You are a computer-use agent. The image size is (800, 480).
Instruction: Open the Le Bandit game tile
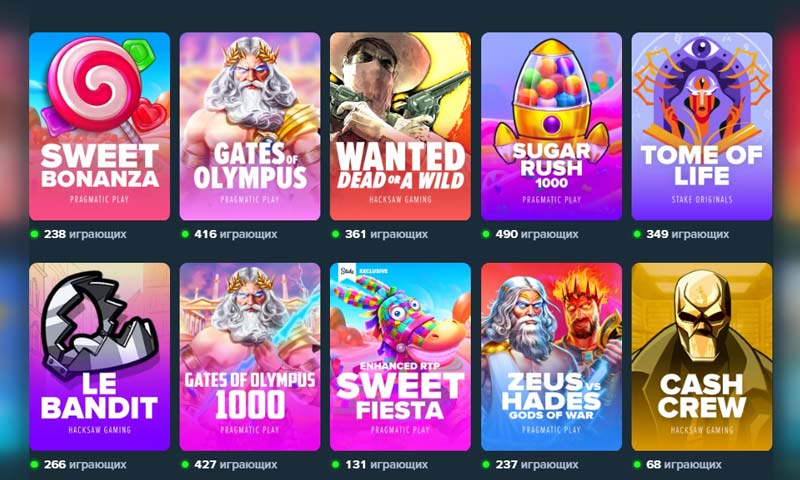[99, 357]
